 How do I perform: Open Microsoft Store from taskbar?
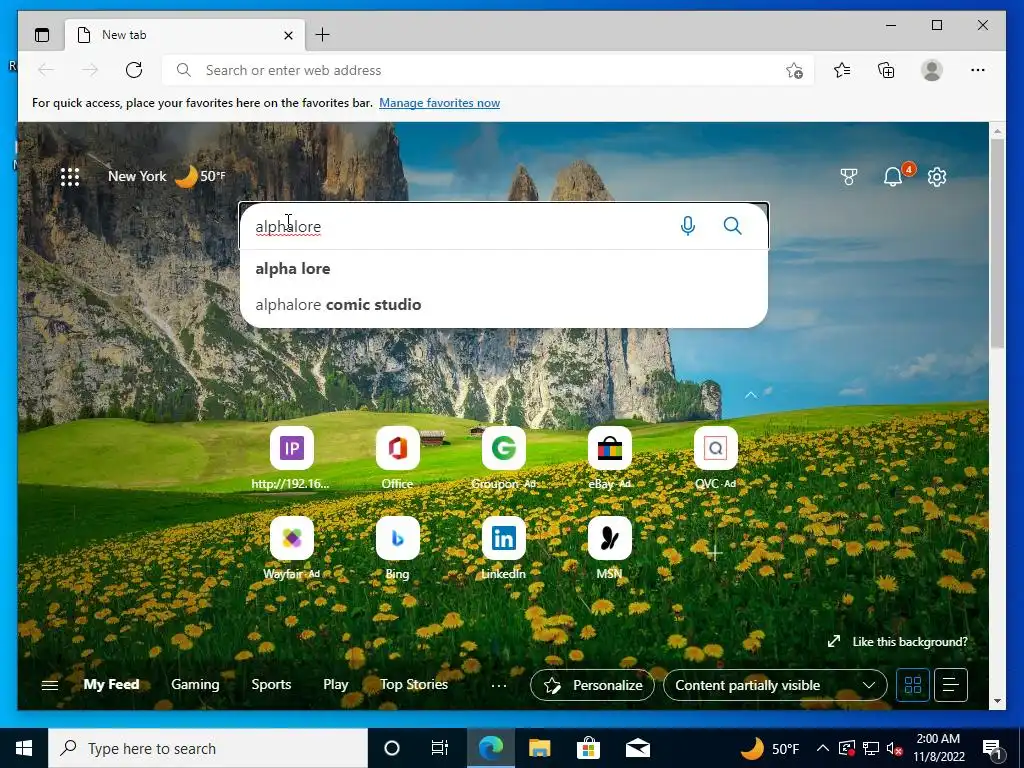[588, 748]
